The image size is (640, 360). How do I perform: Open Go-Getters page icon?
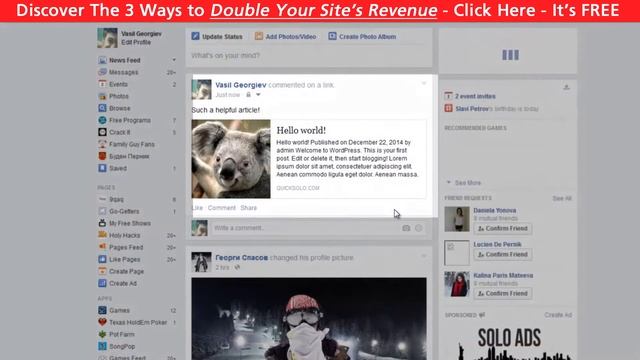102,211
